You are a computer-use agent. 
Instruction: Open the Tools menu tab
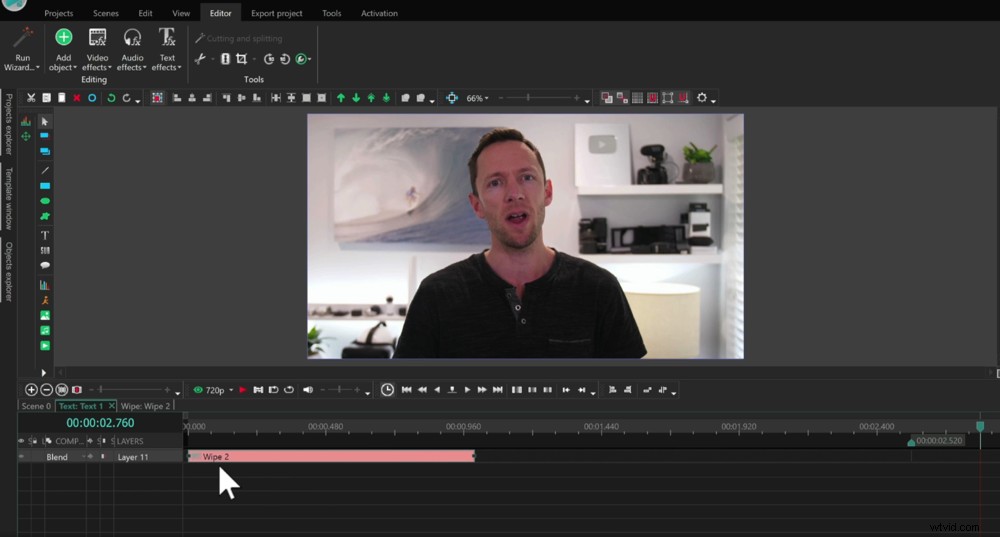point(332,13)
